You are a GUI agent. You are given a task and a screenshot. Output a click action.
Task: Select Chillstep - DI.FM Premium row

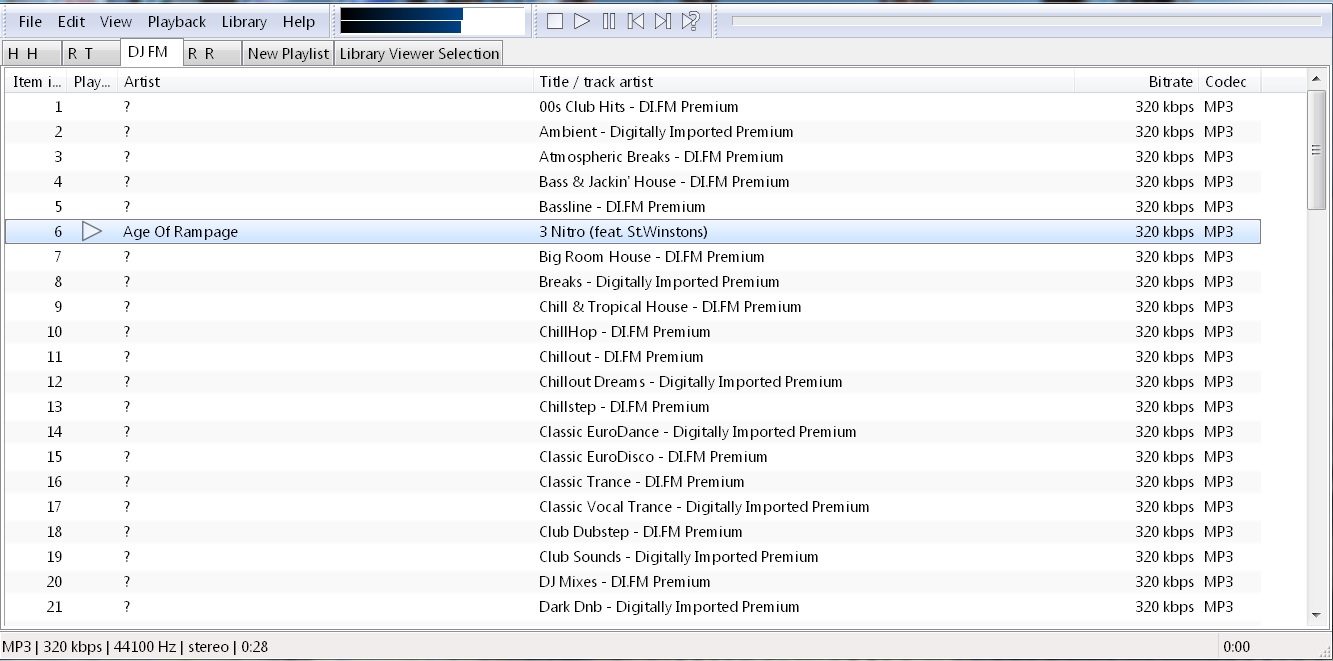(x=633, y=407)
